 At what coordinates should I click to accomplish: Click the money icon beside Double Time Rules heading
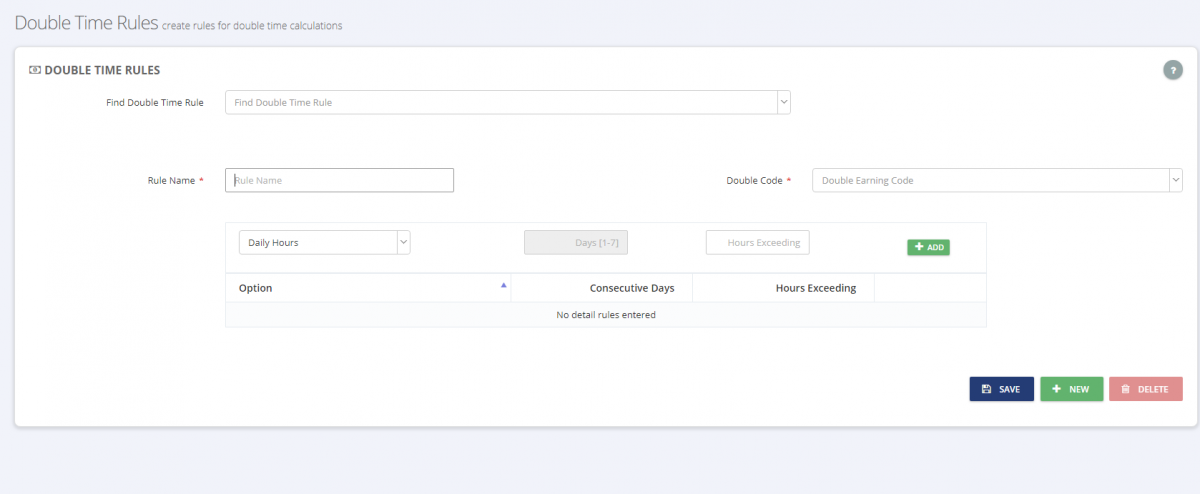(35, 70)
